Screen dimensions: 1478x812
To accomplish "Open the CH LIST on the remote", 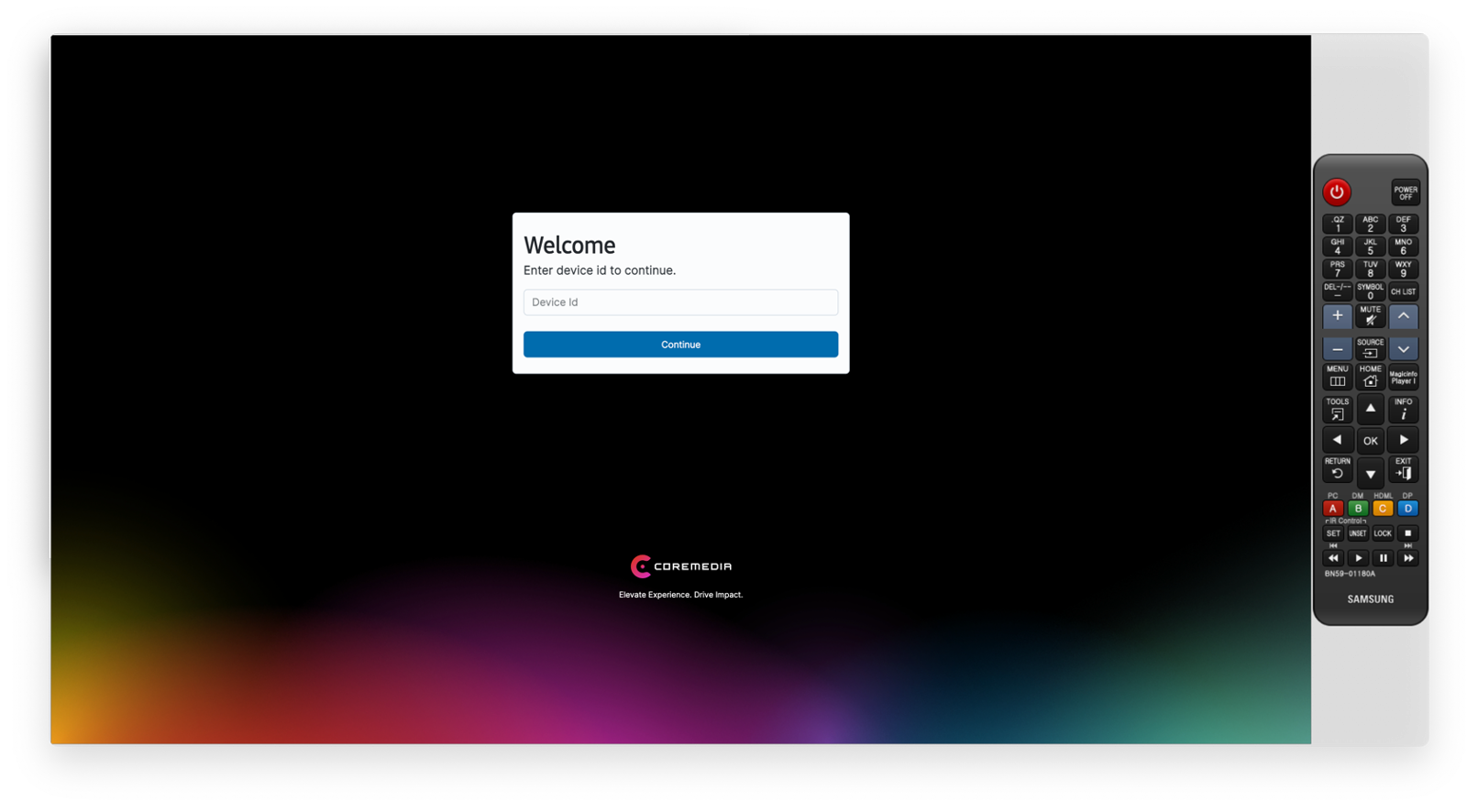I will pos(1403,291).
